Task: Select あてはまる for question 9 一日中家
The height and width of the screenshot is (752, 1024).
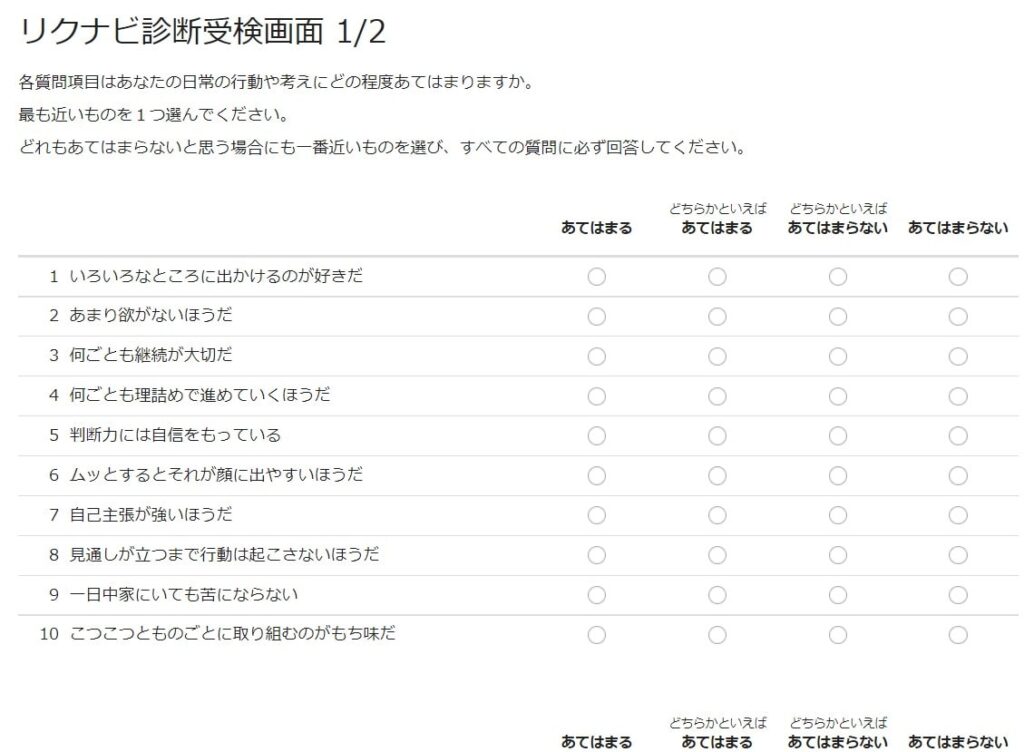Action: (596, 595)
